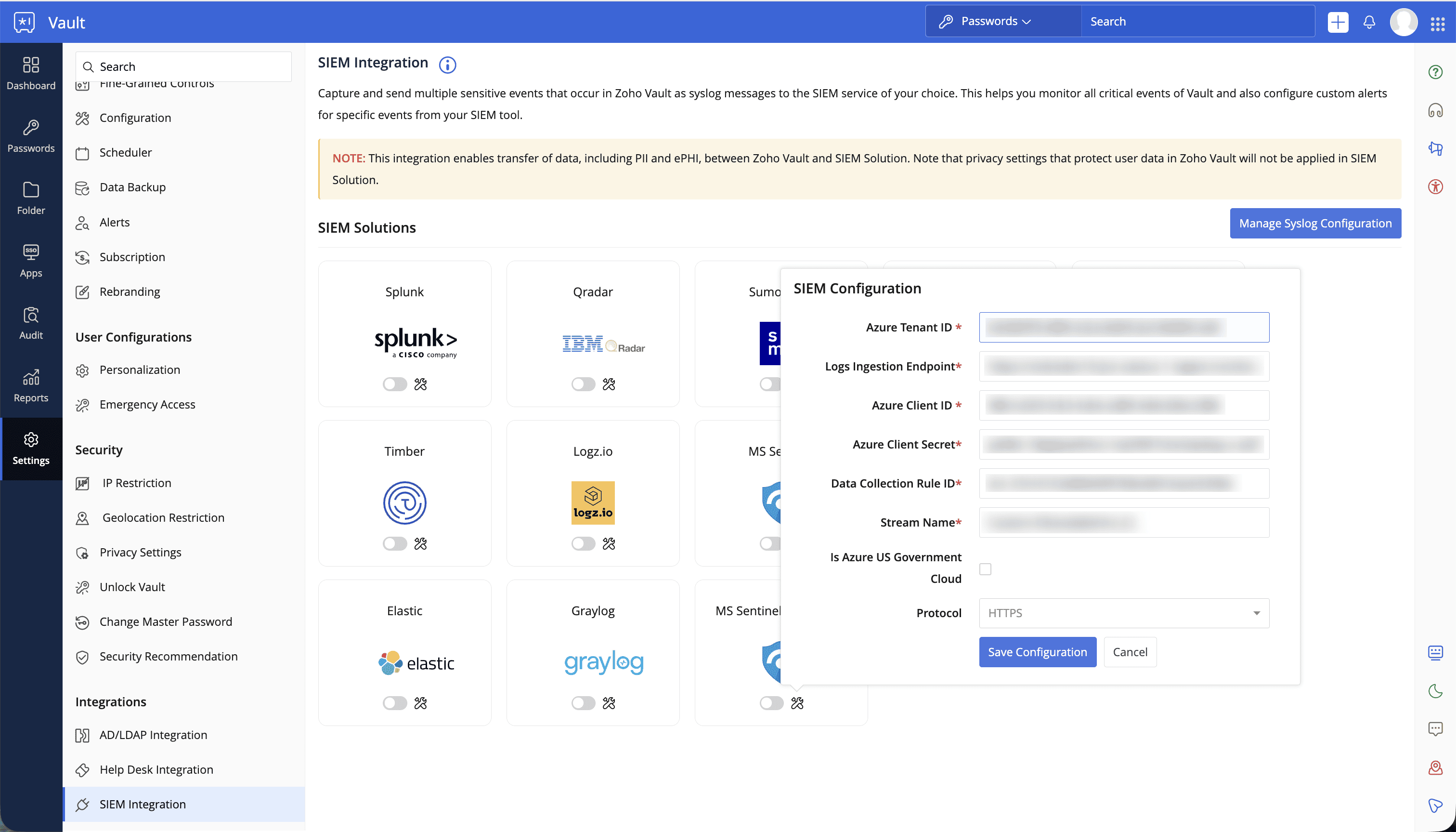Open the user profile avatar menu

1403,22
